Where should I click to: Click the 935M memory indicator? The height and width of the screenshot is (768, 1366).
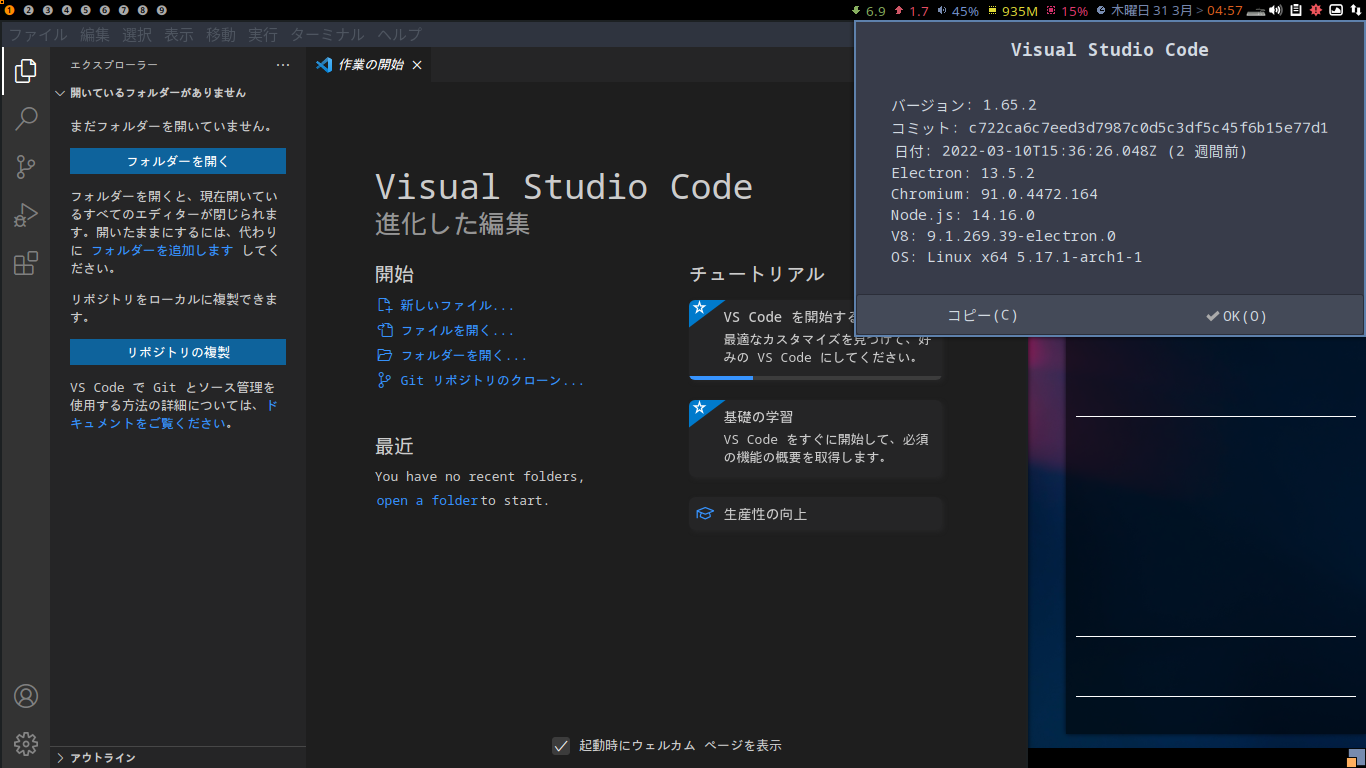coord(1012,11)
